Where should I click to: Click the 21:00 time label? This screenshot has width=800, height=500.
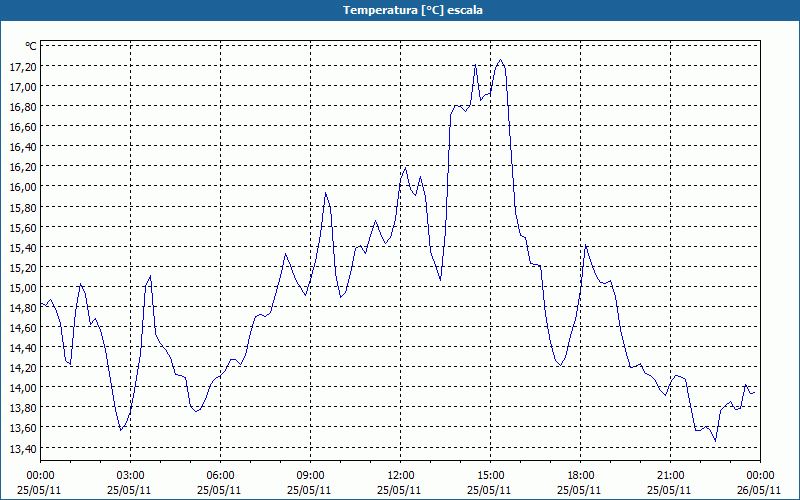[x=670, y=476]
